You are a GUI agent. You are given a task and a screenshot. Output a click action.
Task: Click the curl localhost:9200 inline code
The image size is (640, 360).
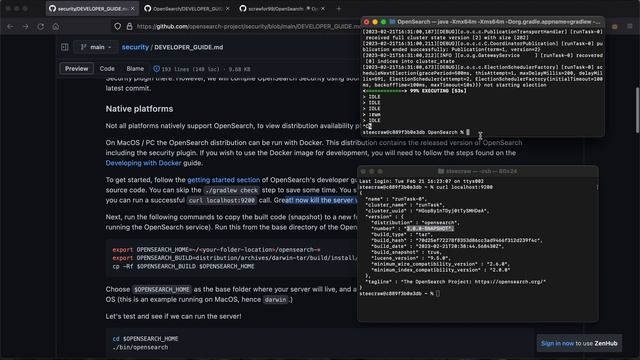(222, 200)
